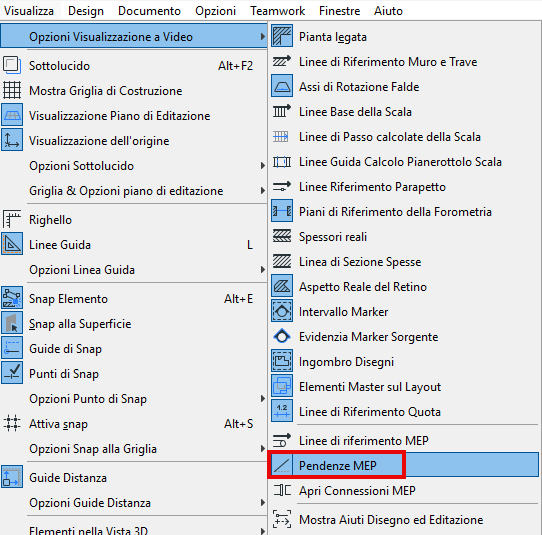Click the Guide Distanza icon
542x535 pixels.
12,477
